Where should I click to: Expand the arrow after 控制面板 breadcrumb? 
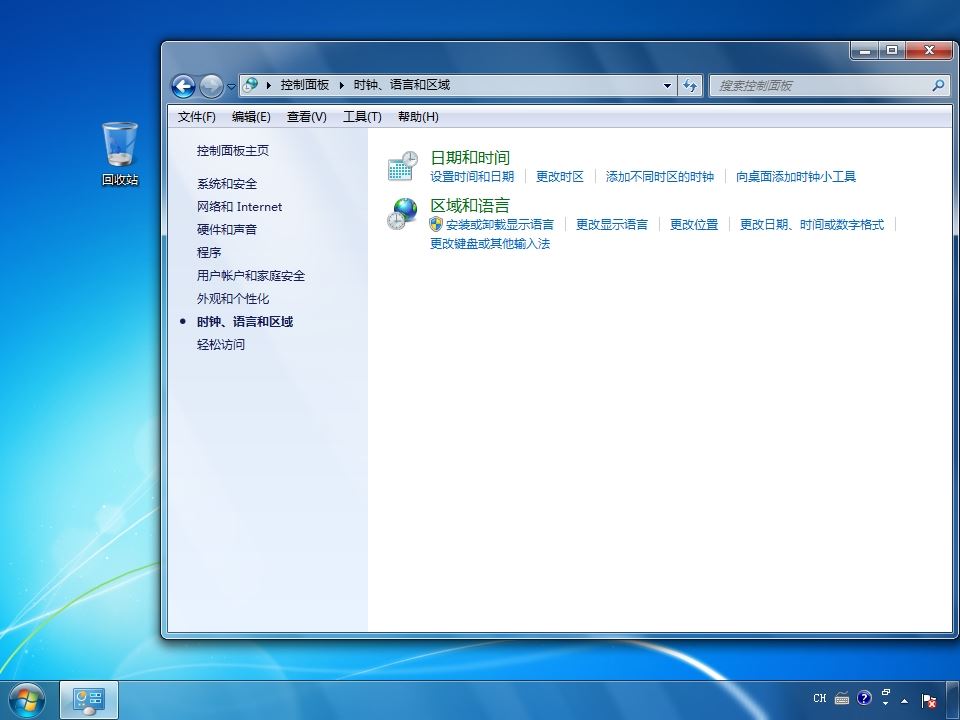[x=342, y=86]
